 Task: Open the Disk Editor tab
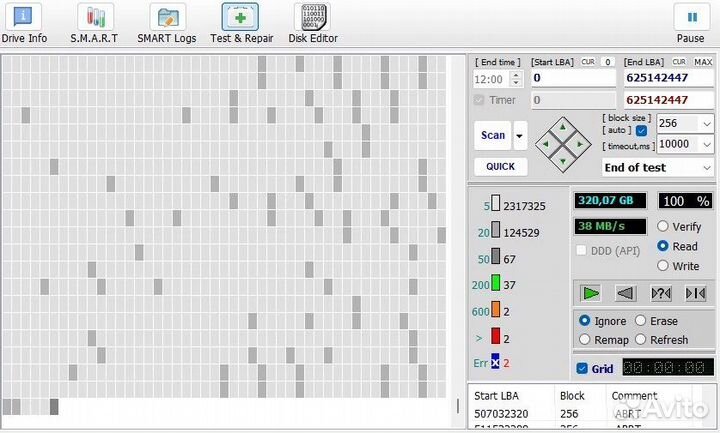click(313, 23)
